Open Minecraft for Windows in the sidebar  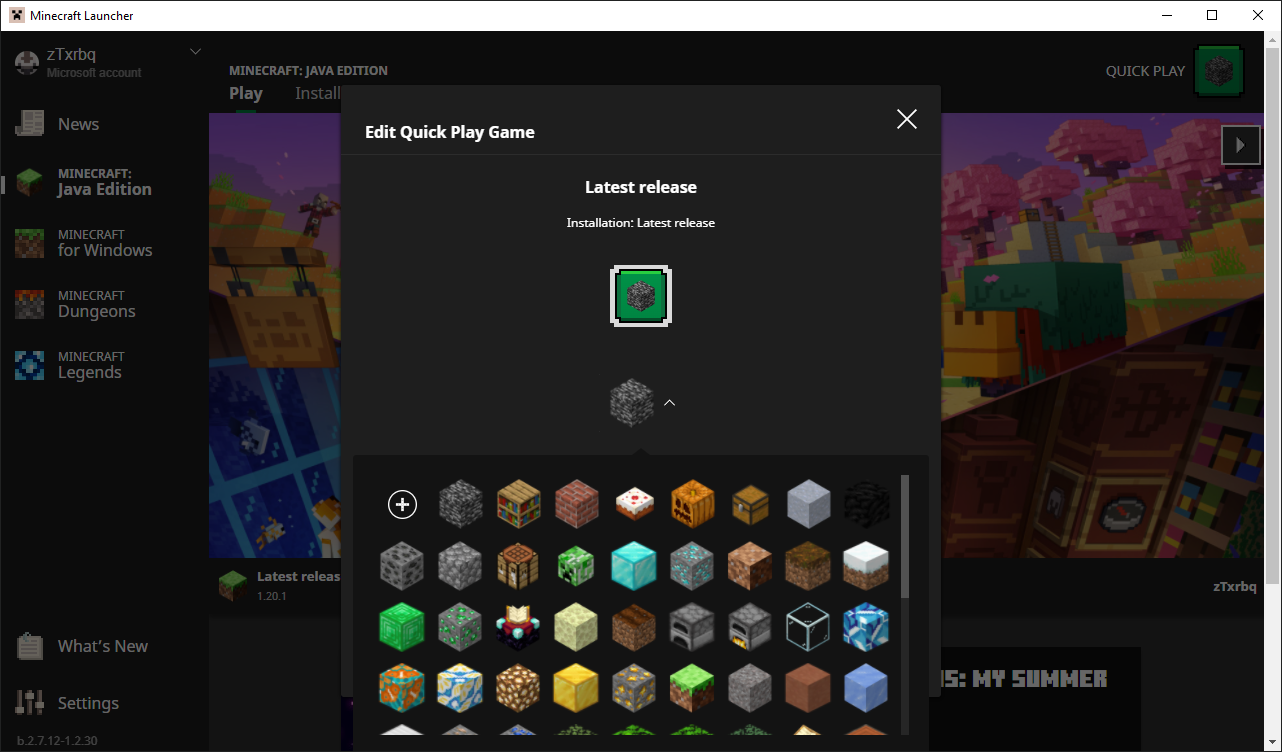coord(104,243)
